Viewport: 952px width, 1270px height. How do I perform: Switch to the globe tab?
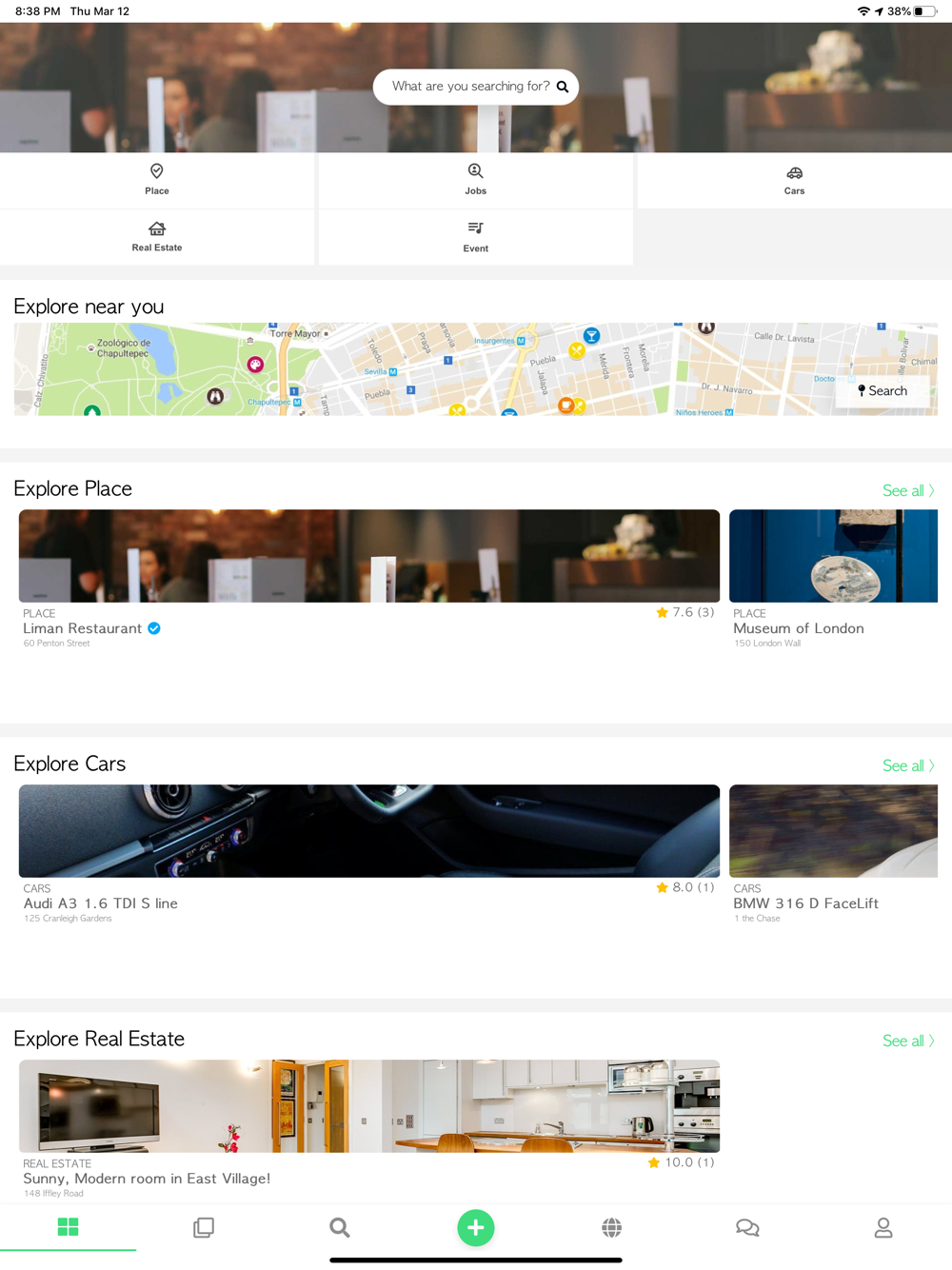[612, 1228]
